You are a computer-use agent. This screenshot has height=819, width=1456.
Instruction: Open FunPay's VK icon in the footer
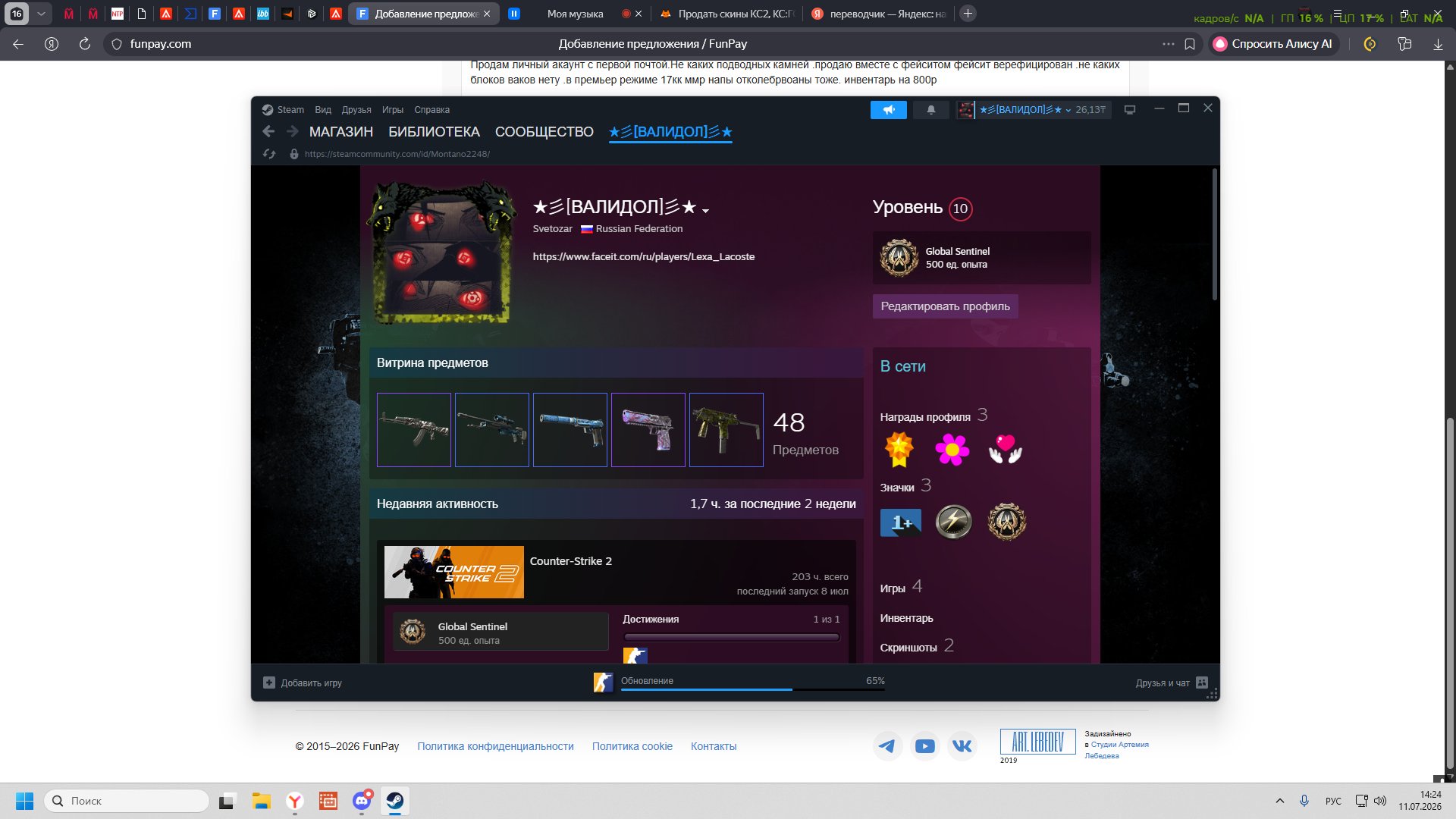pyautogui.click(x=962, y=746)
